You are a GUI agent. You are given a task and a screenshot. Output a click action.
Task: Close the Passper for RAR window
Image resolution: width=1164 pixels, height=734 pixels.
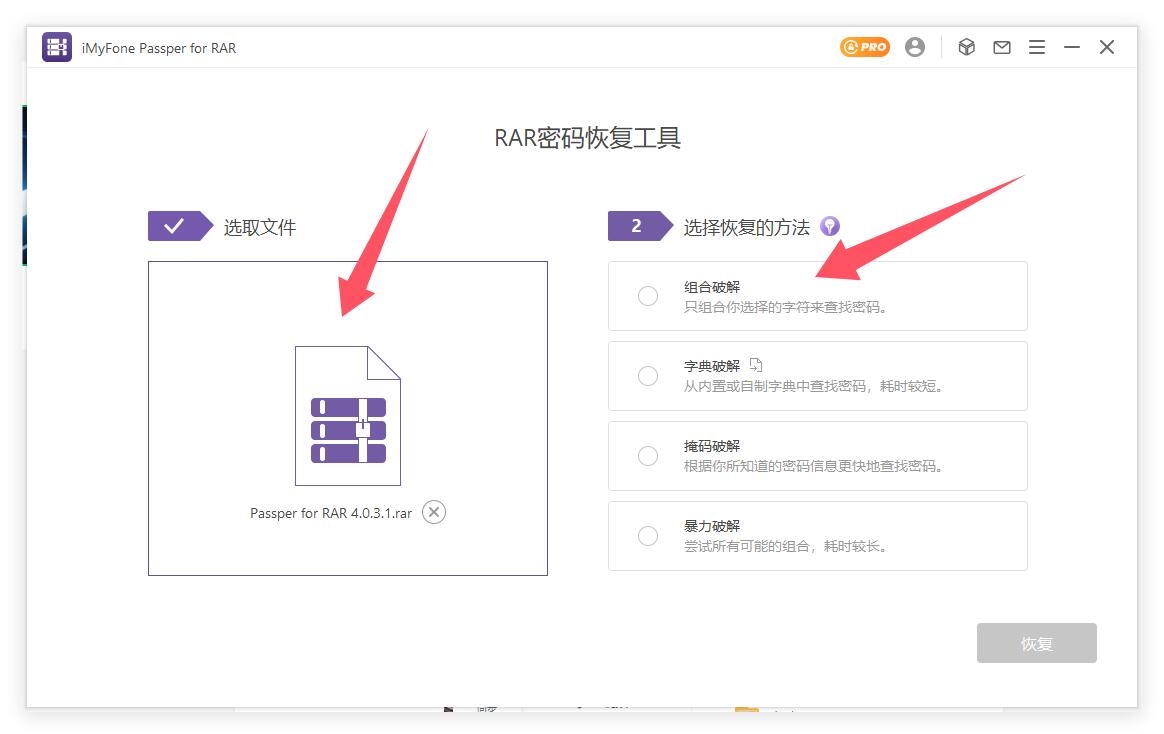pyautogui.click(x=1107, y=47)
